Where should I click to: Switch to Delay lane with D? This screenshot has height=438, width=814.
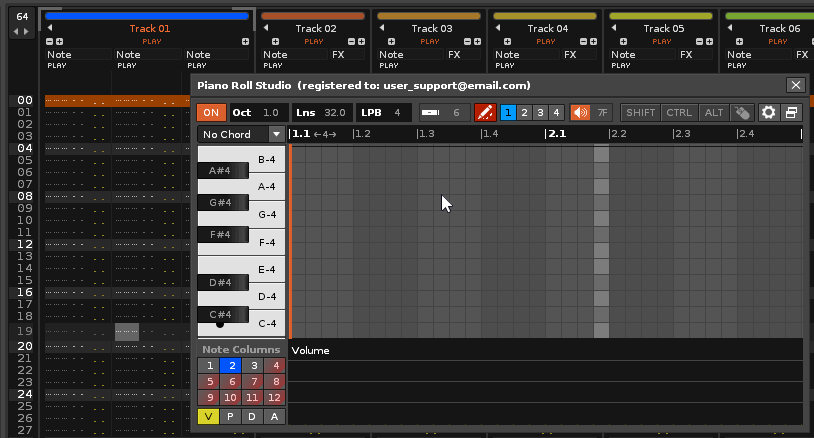[x=252, y=417]
